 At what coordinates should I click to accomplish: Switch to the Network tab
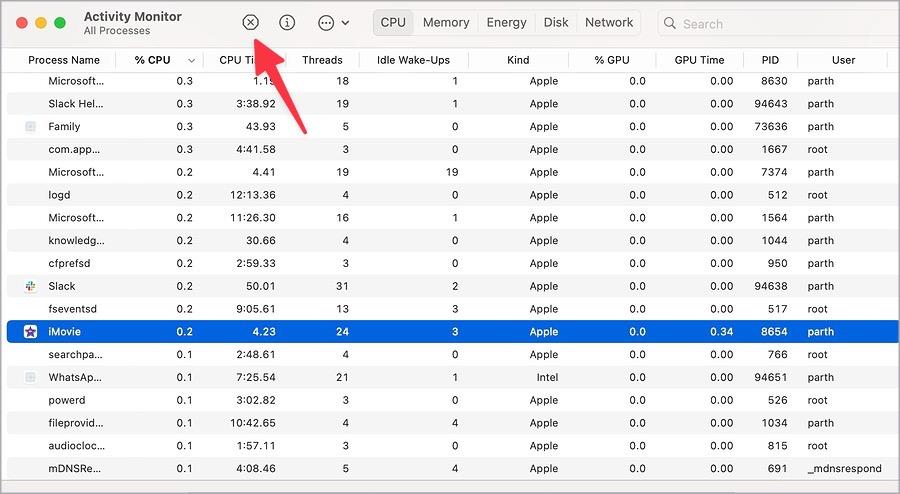(609, 22)
